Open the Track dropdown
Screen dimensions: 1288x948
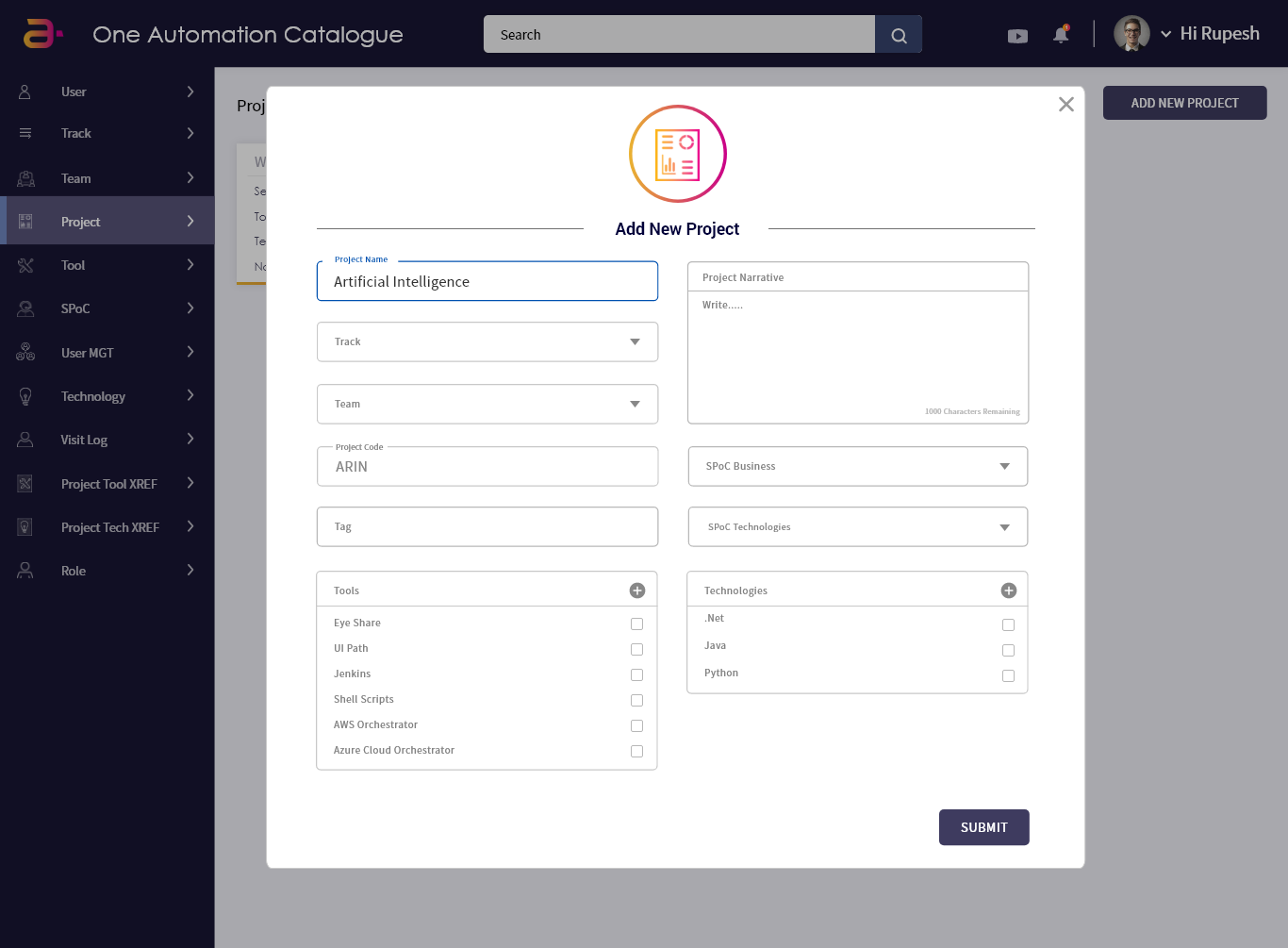coord(634,341)
